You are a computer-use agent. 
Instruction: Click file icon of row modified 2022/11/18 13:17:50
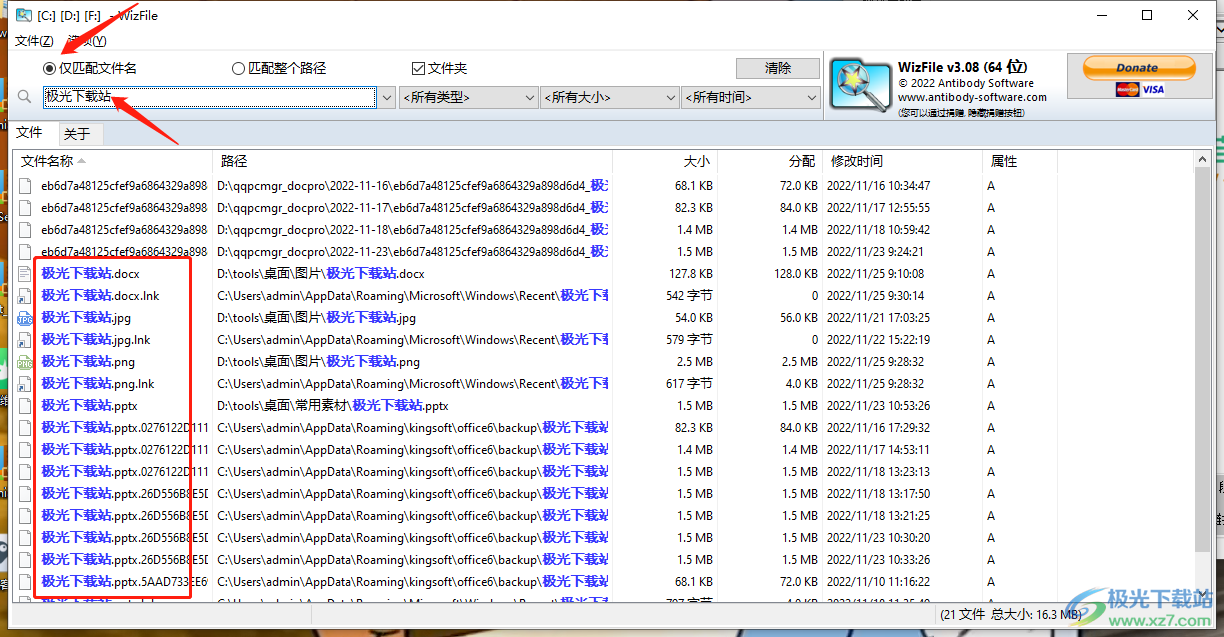(26, 494)
